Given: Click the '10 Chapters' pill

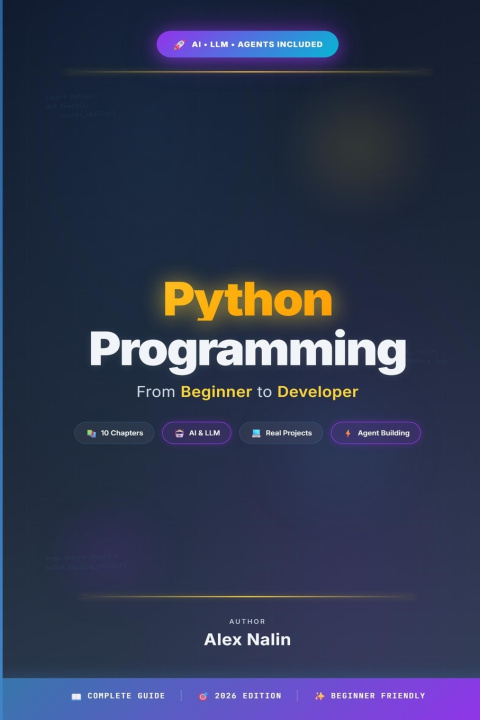Looking at the screenshot, I should (114, 433).
